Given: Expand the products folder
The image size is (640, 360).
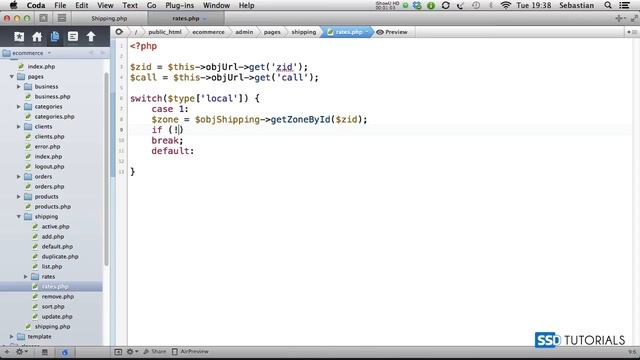Looking at the screenshot, I should 19,196.
